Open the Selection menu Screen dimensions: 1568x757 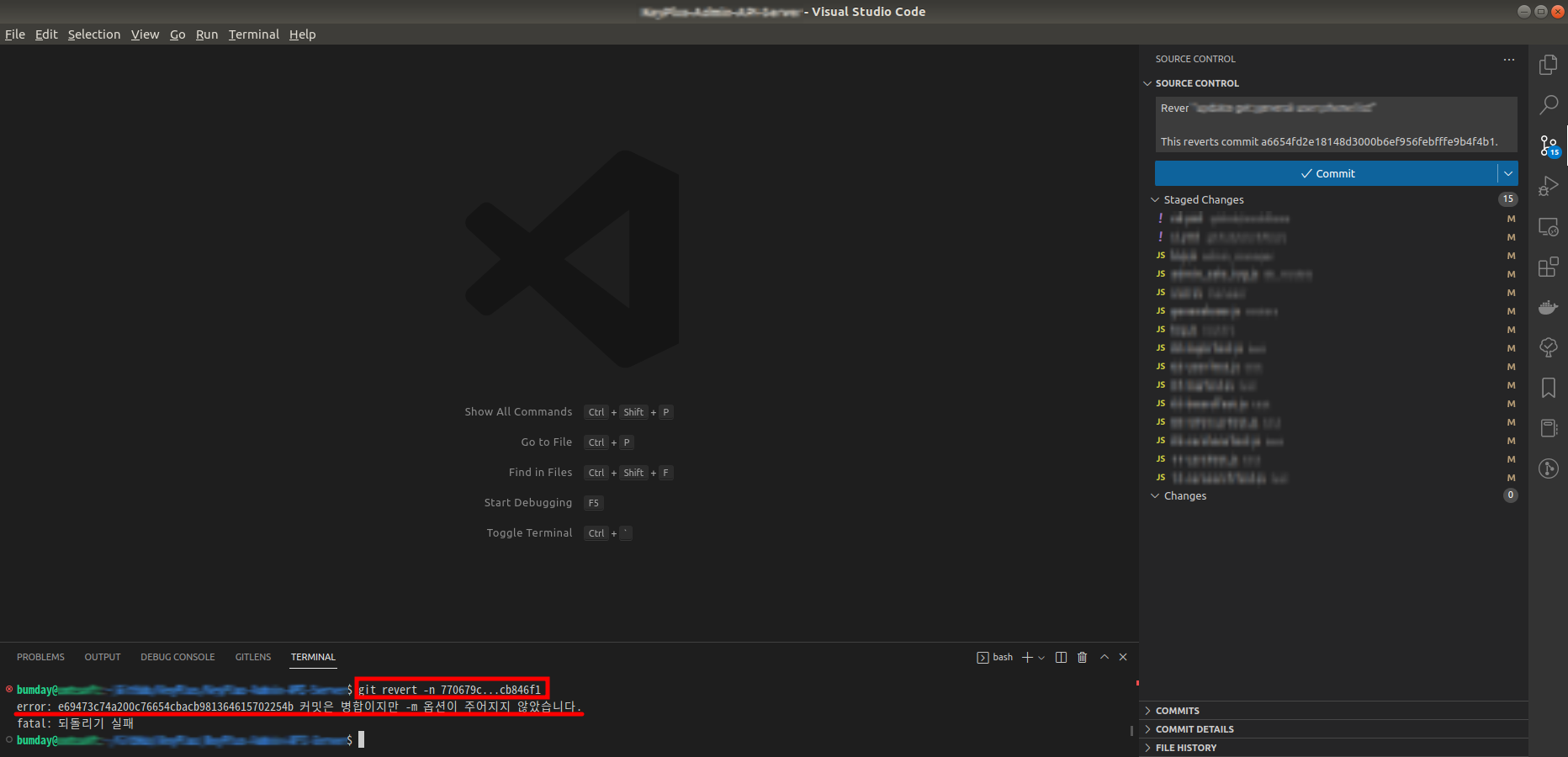click(94, 34)
